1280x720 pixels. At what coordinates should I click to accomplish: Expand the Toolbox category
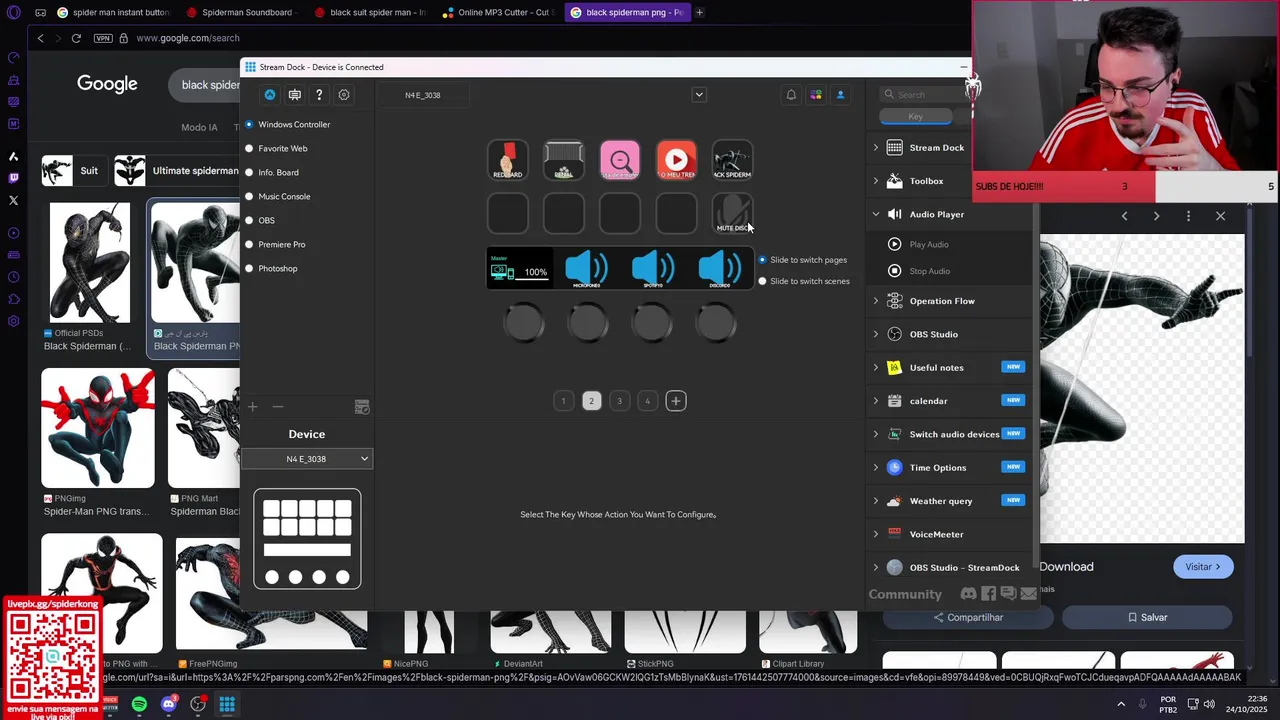876,181
